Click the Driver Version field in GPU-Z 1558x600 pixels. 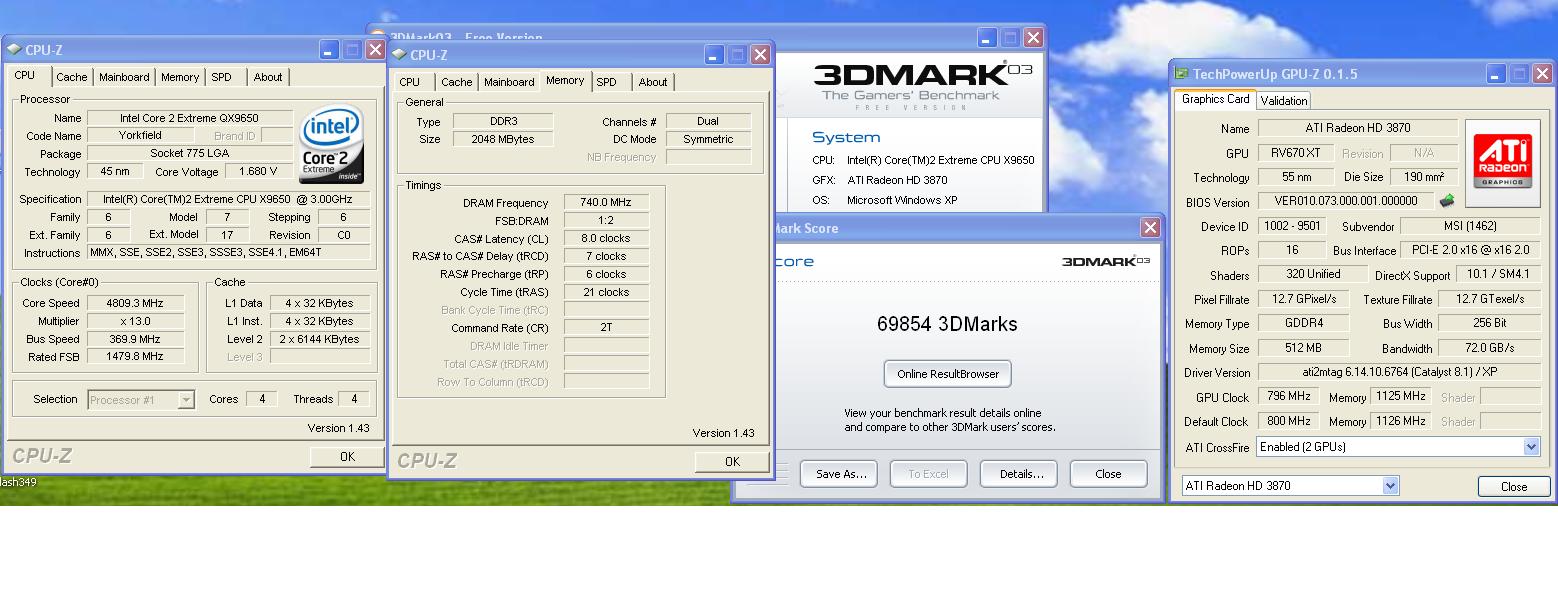(x=1399, y=373)
